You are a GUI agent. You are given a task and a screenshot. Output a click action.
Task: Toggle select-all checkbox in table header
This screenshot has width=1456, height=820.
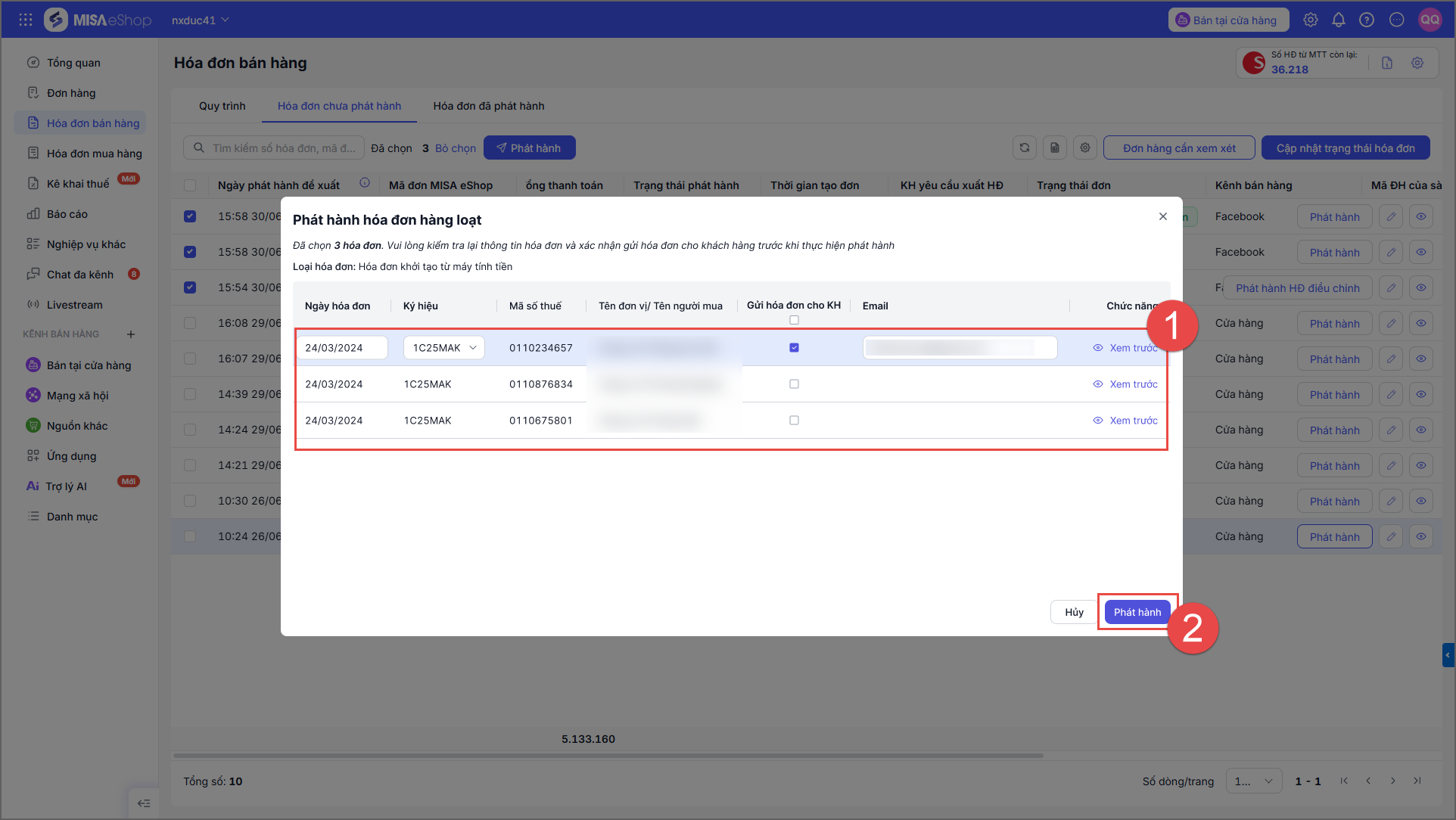click(190, 185)
